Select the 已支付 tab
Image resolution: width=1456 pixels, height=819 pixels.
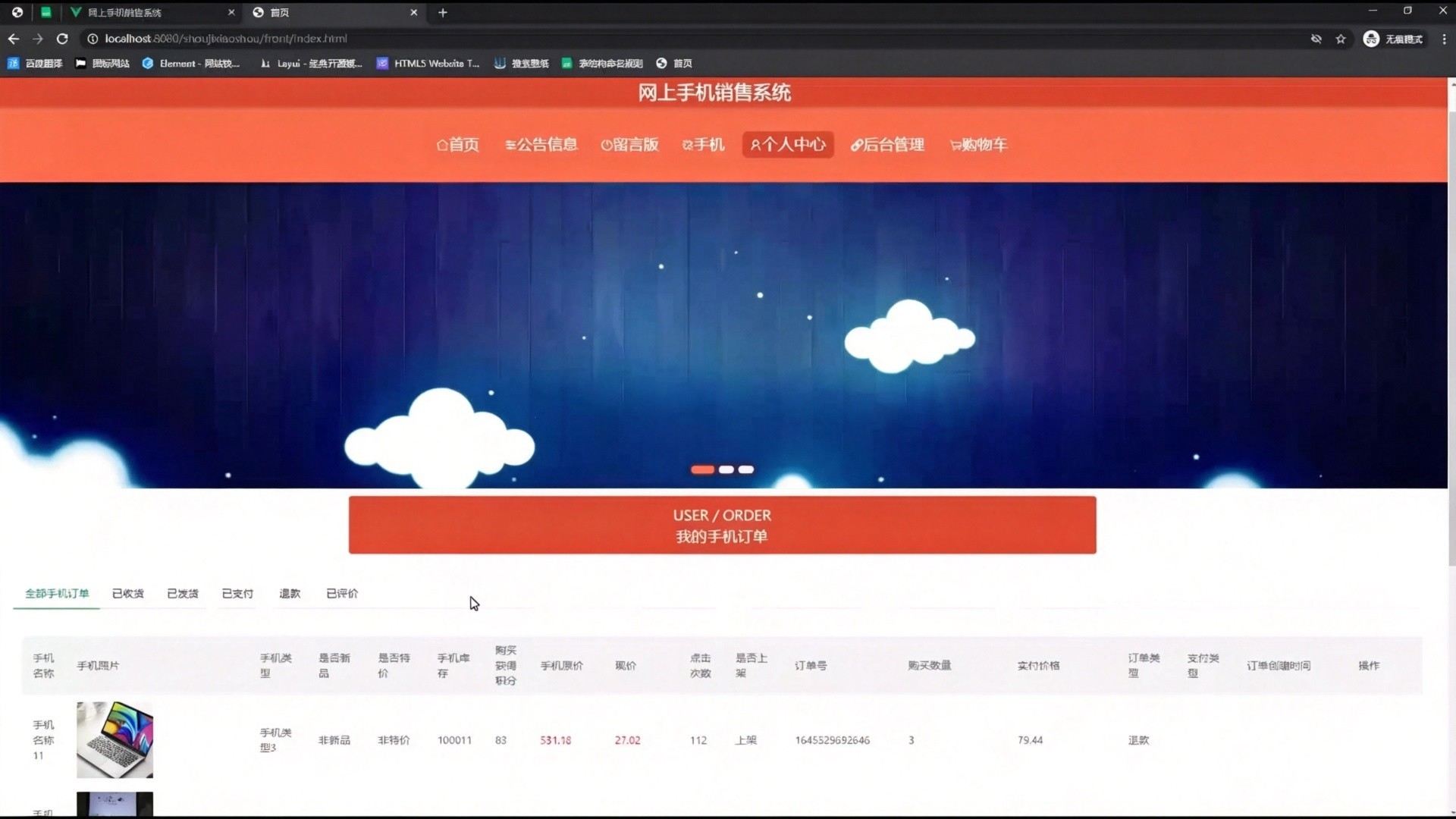[237, 594]
